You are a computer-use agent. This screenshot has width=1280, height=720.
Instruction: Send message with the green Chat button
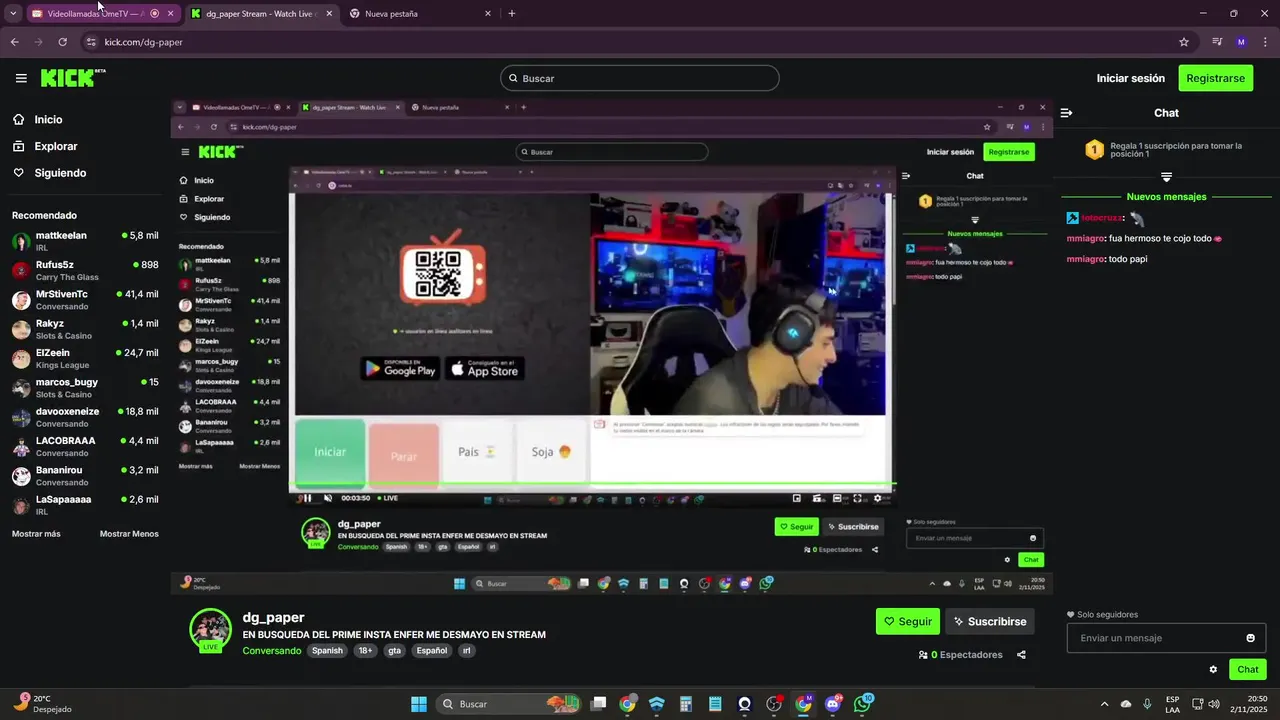1248,669
